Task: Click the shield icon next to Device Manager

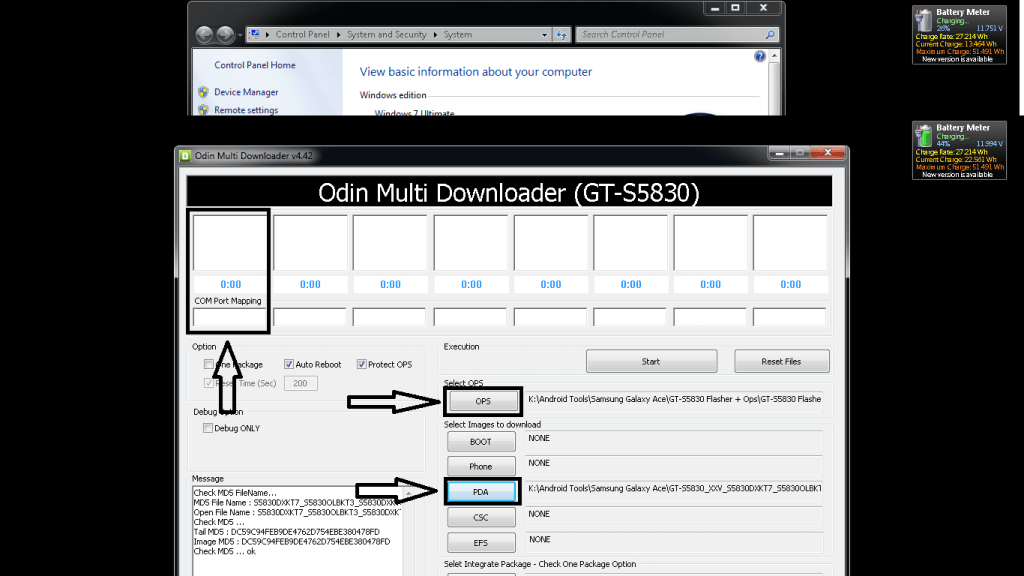Action: (203, 92)
